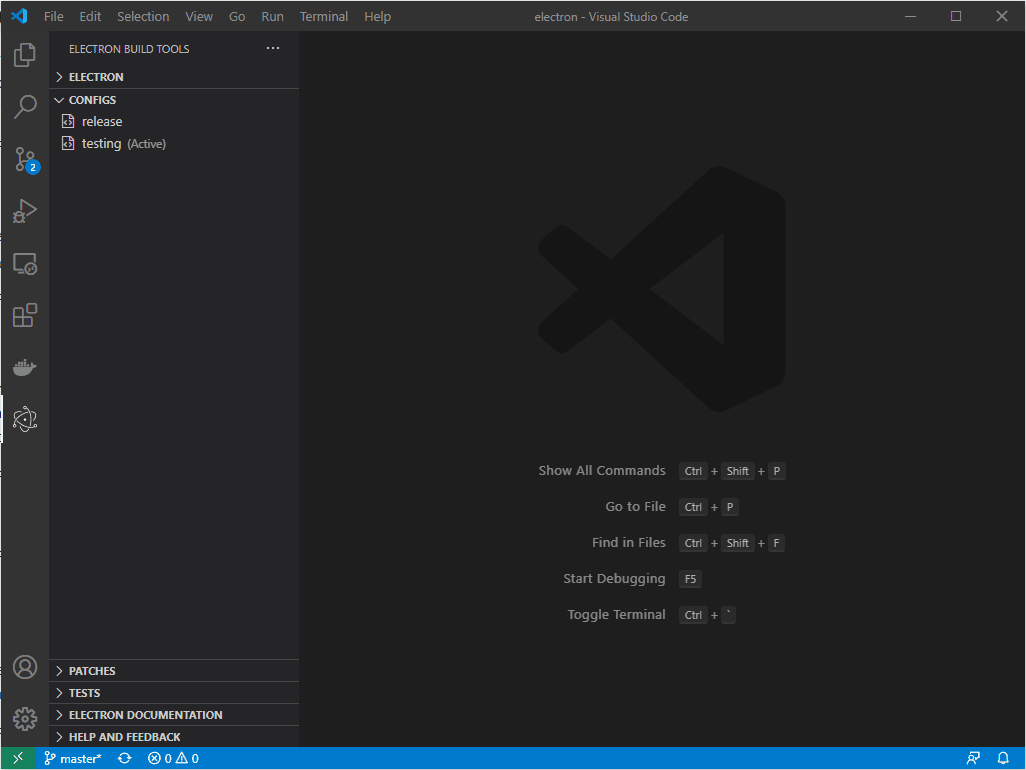The image size is (1026, 770).
Task: Open the Remote Explorer icon
Action: [24, 263]
